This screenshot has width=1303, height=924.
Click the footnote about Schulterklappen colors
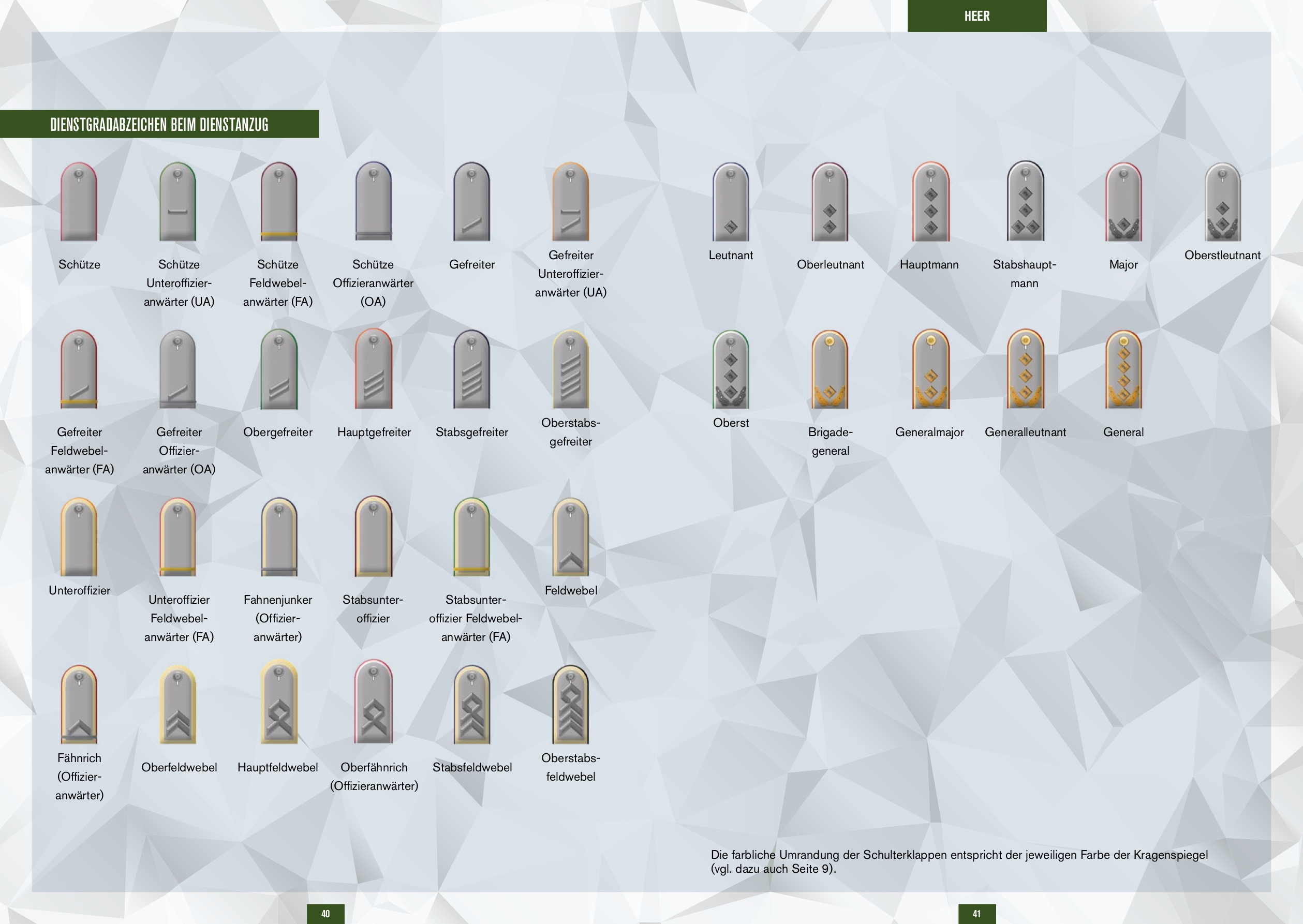click(x=959, y=861)
